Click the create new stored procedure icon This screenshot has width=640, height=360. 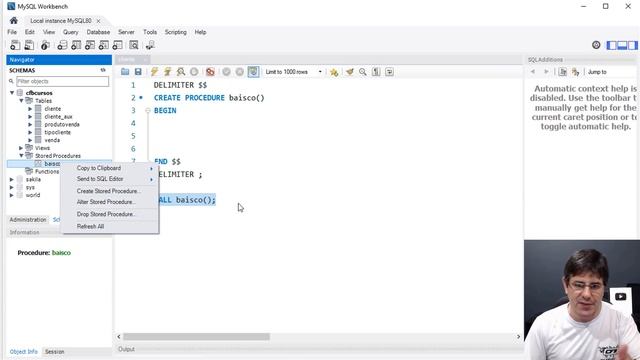point(104,45)
